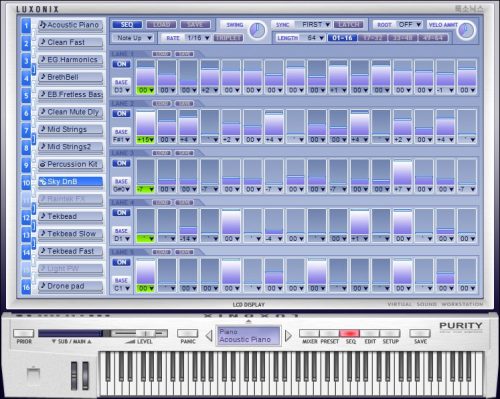Select the Drone pad preset slot
This screenshot has width=500, height=399.
(70, 286)
